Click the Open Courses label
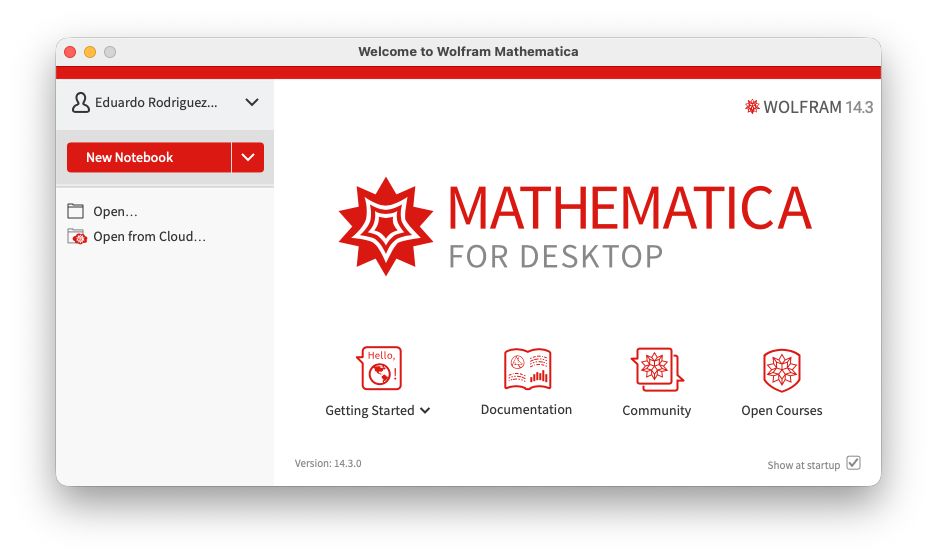937x560 pixels. click(781, 411)
